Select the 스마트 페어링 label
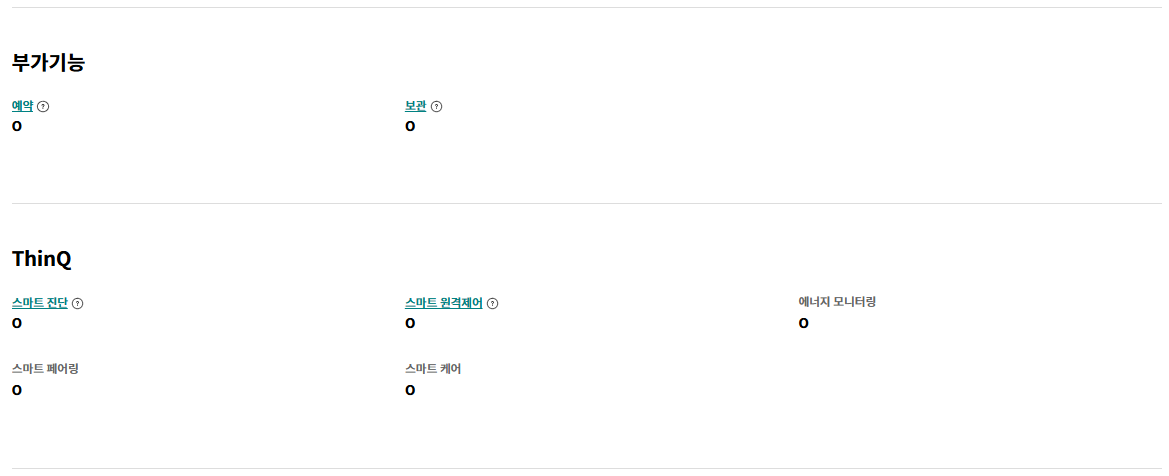Image resolution: width=1169 pixels, height=476 pixels. tap(45, 369)
